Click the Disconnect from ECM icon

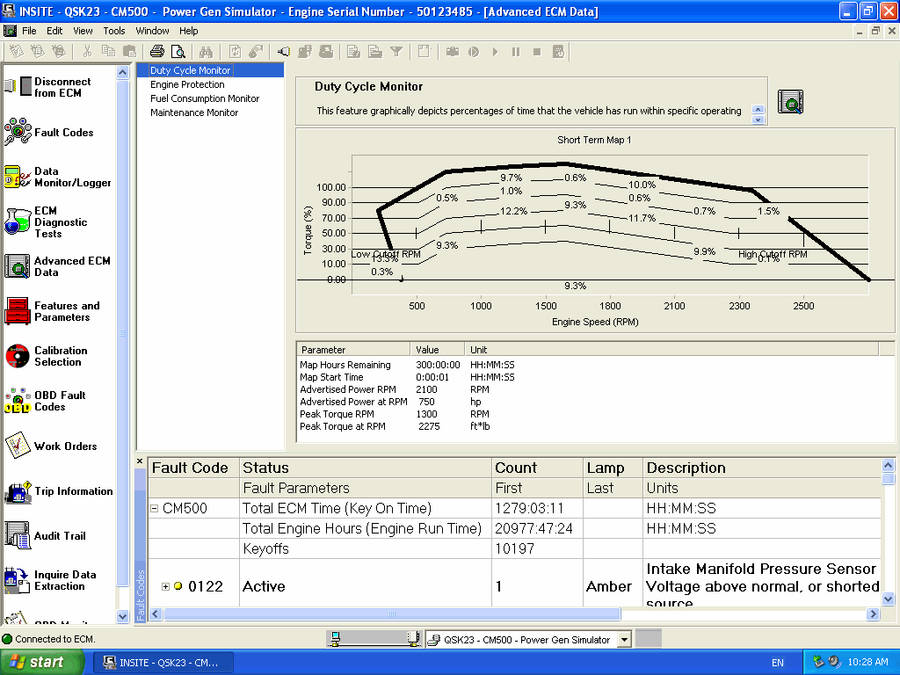(18, 88)
